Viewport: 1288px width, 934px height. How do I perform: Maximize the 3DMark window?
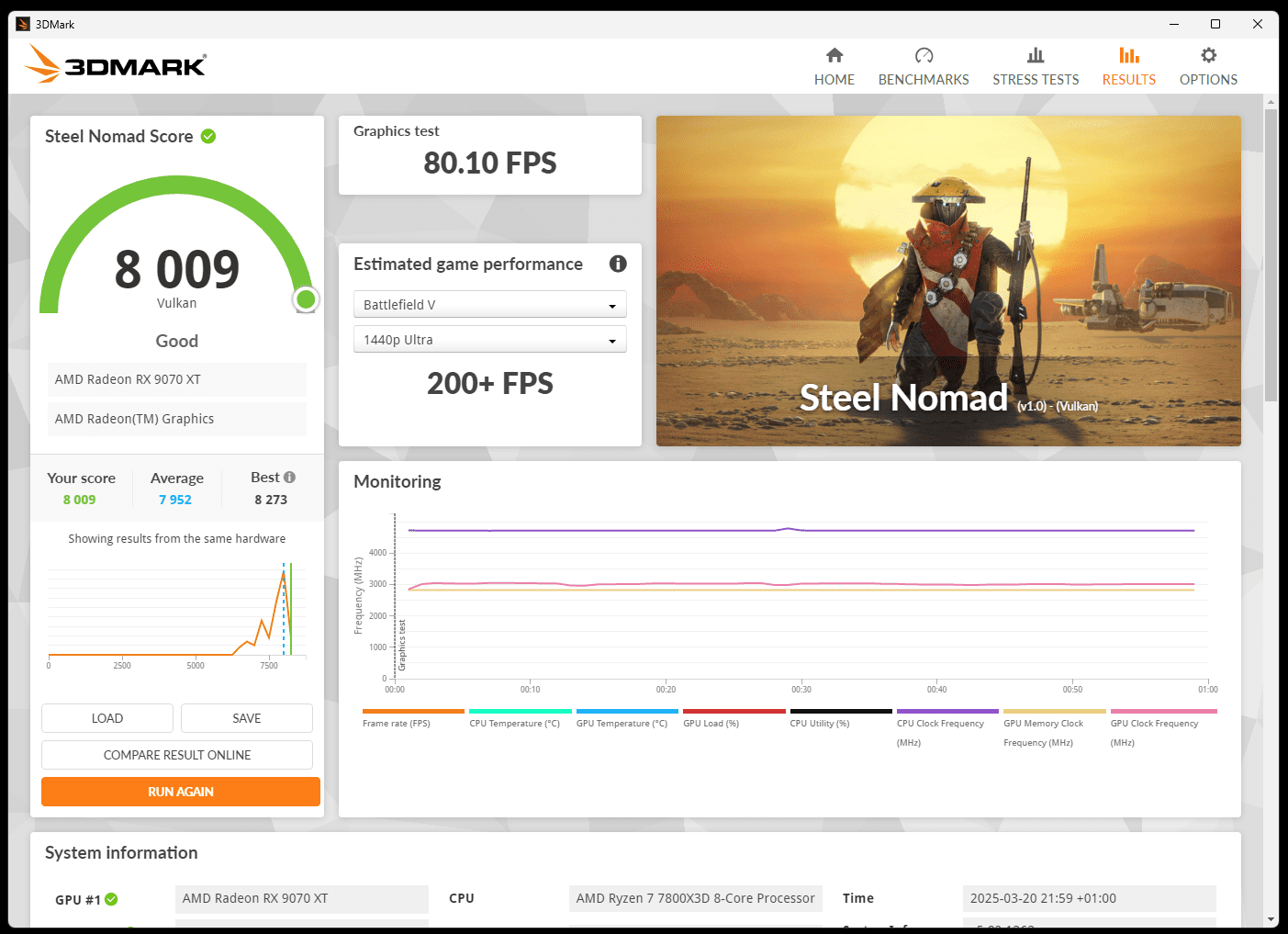pos(1215,24)
